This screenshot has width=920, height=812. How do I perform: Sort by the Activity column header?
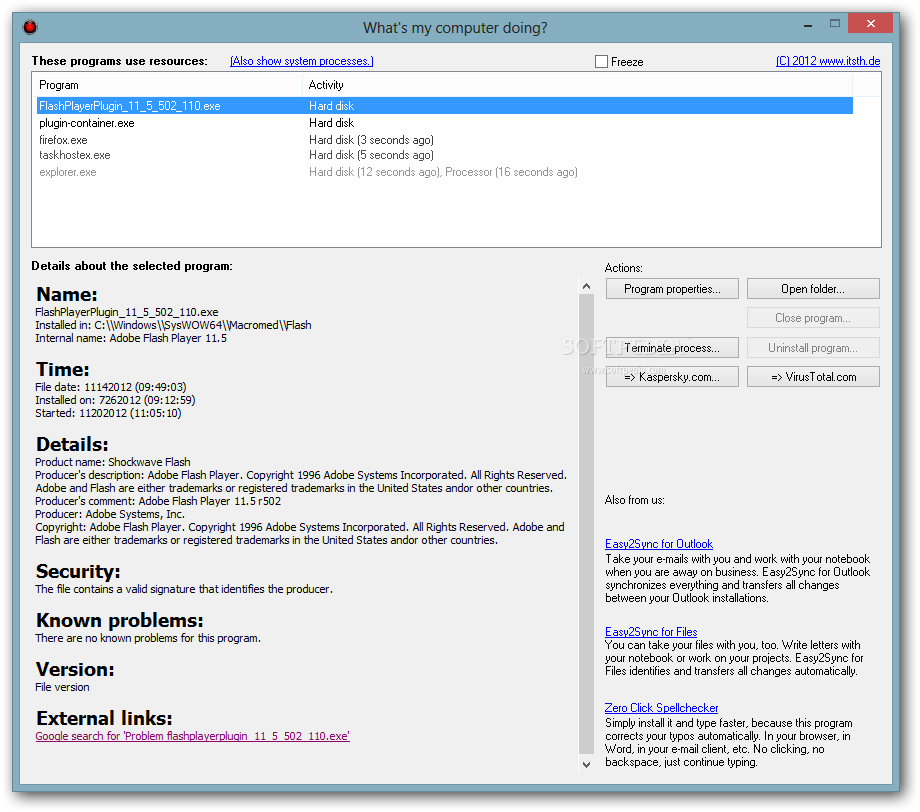click(577, 85)
